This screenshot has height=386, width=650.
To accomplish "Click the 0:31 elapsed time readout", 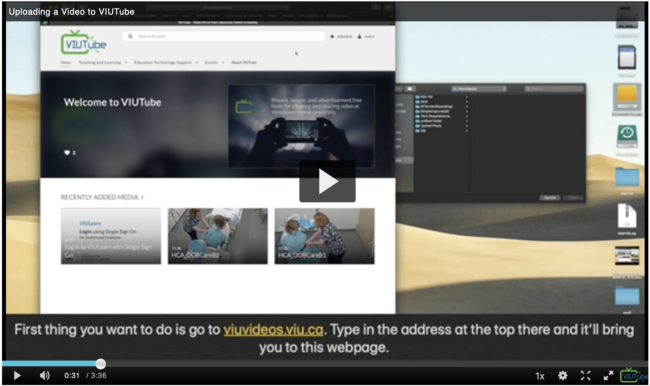I will coord(72,376).
